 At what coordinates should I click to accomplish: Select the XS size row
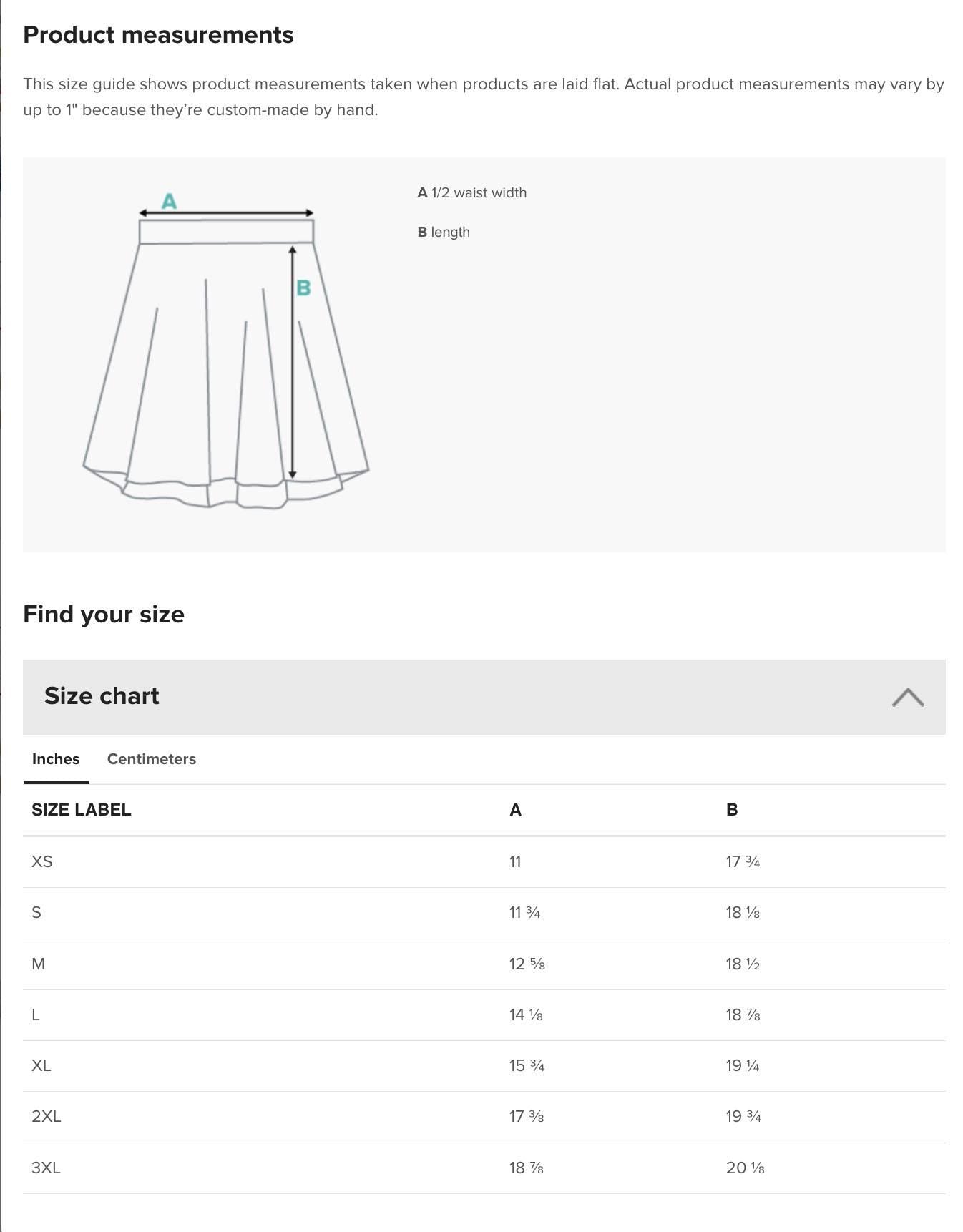click(x=41, y=861)
